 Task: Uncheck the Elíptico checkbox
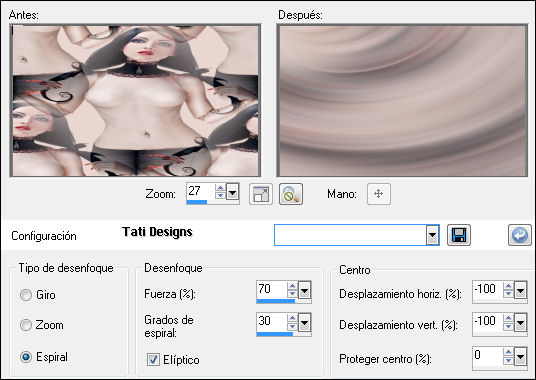153,359
